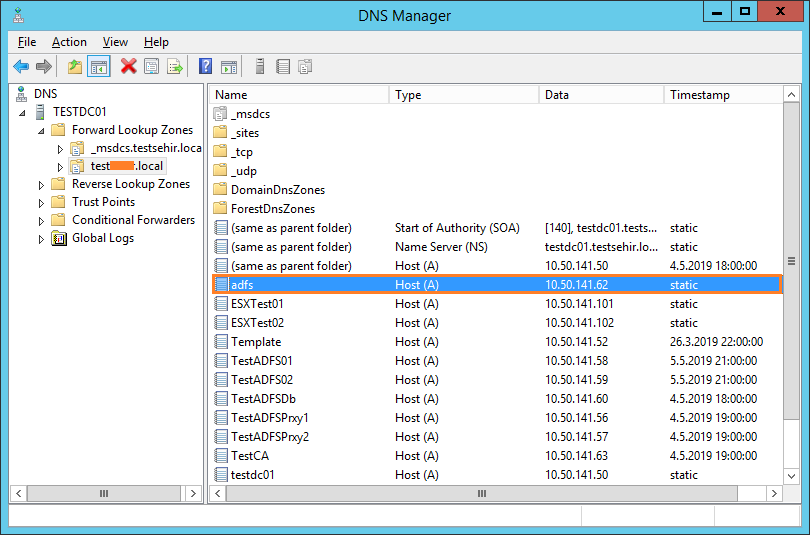Select the ESXTest01 host record
Viewport: 810px width, 535px height.
coord(497,304)
